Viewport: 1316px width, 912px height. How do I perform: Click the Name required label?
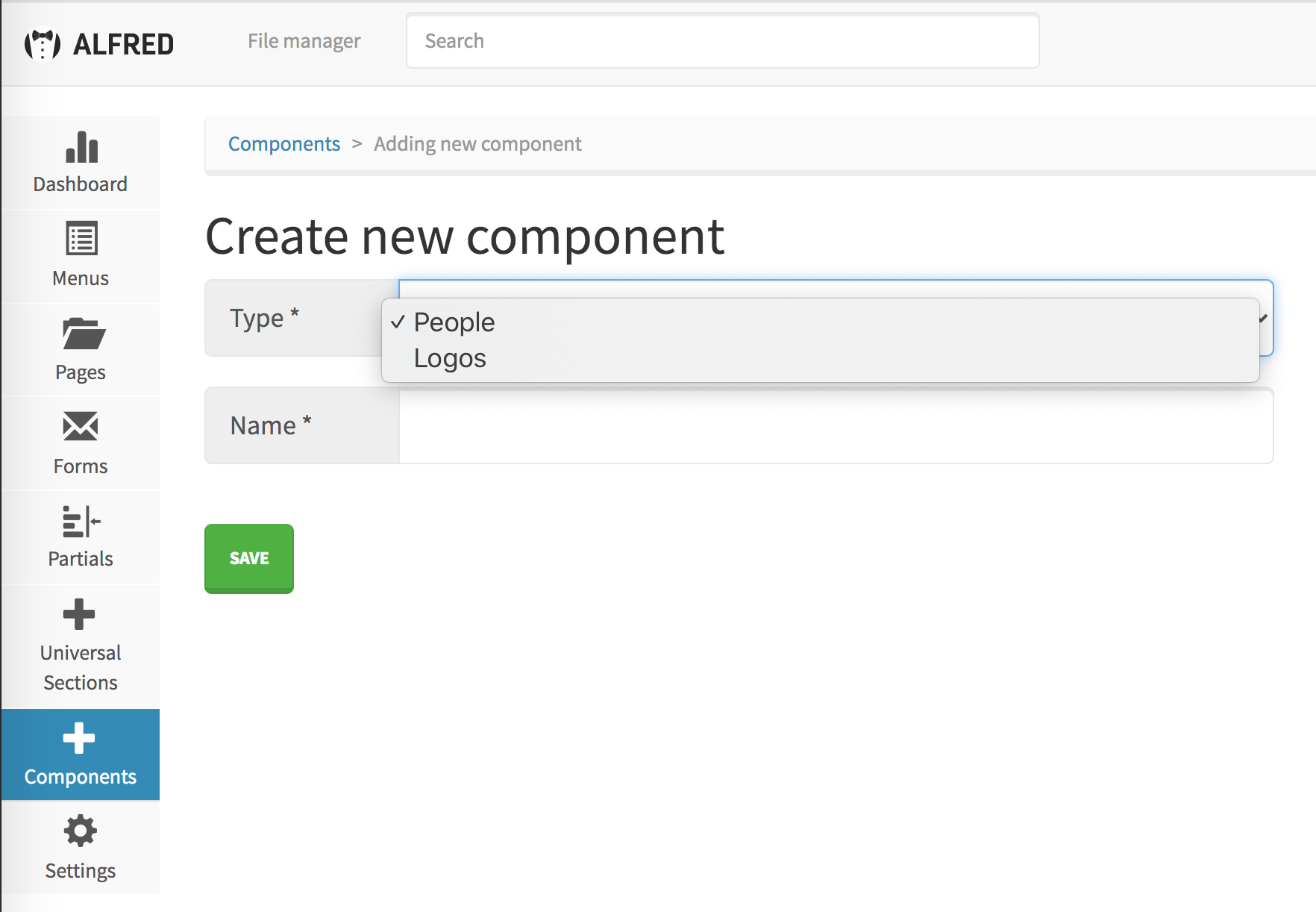(x=269, y=425)
